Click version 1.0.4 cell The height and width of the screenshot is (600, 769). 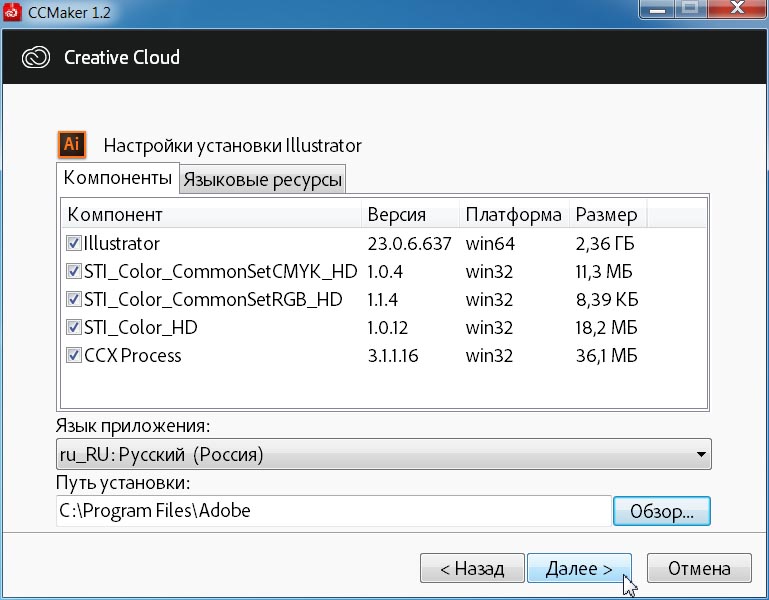(385, 271)
